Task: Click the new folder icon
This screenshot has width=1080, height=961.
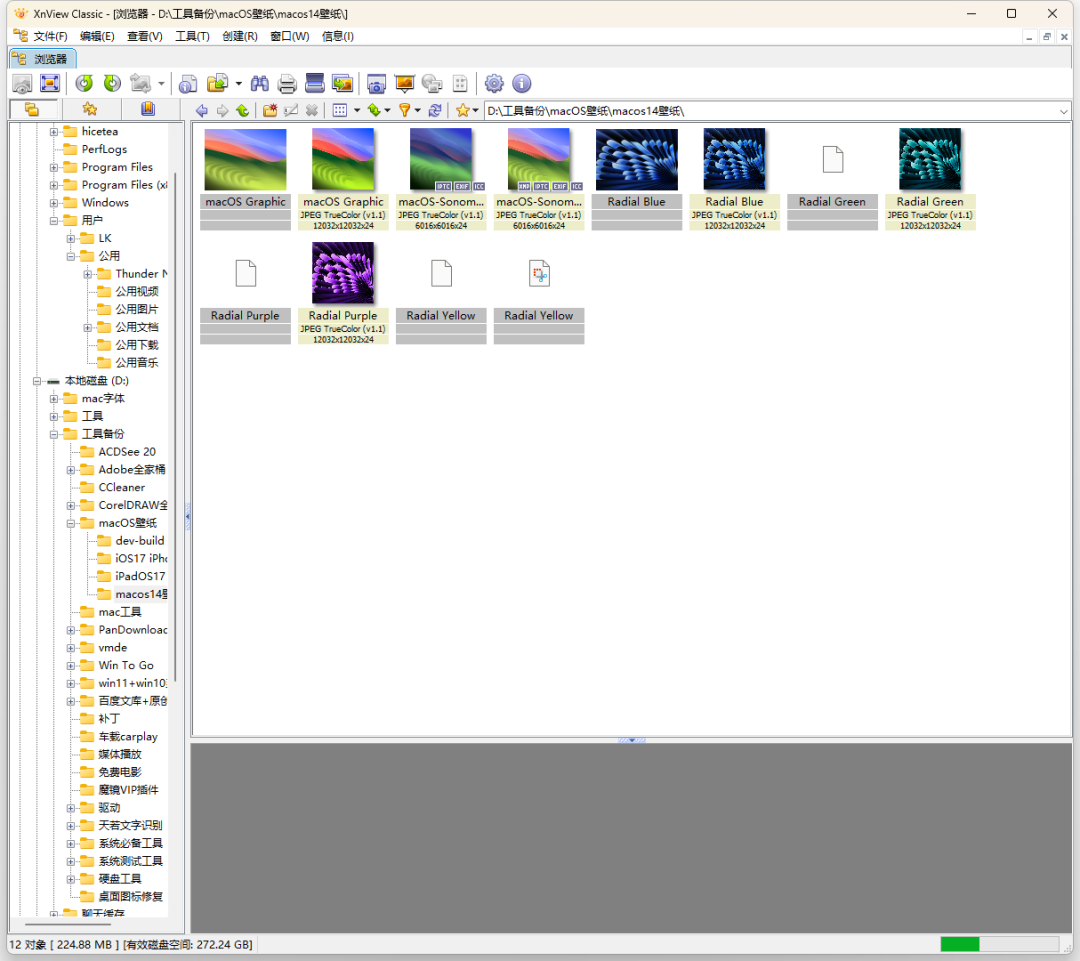Action: point(270,110)
